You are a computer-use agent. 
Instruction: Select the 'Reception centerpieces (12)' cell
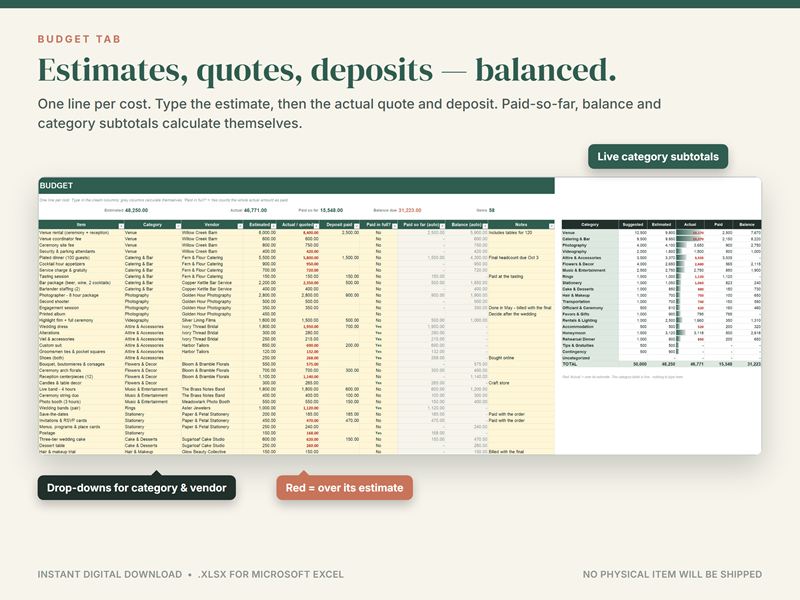coord(81,377)
